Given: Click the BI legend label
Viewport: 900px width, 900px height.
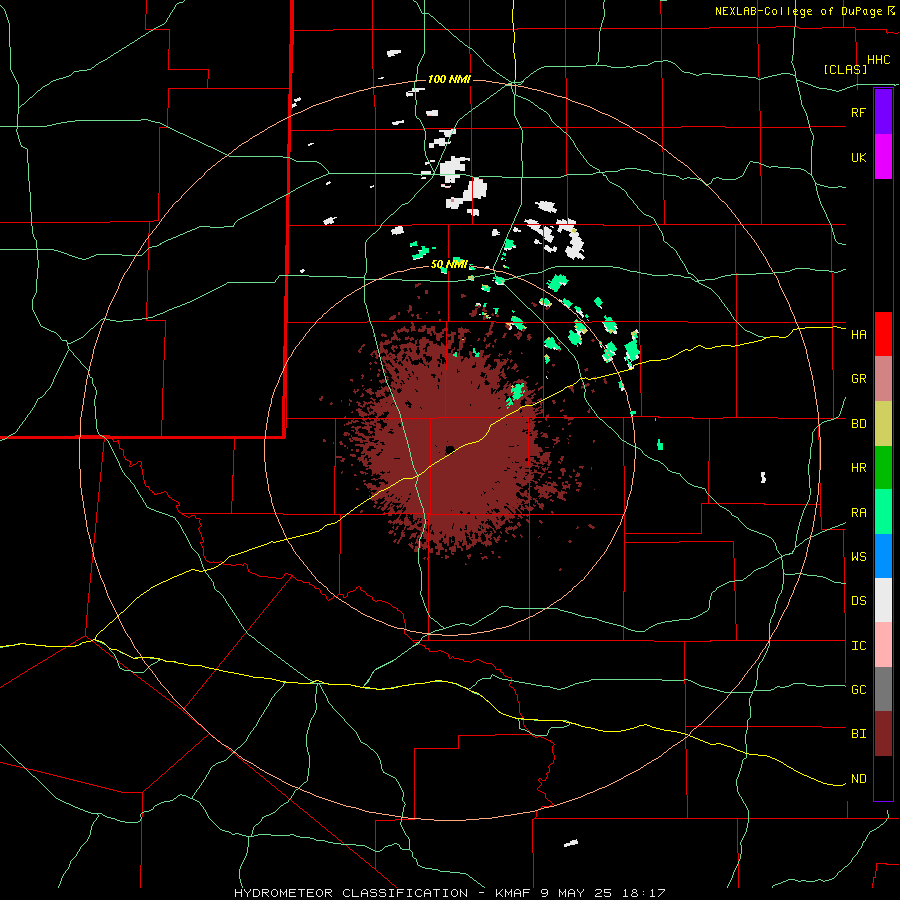Looking at the screenshot, I should [x=858, y=734].
